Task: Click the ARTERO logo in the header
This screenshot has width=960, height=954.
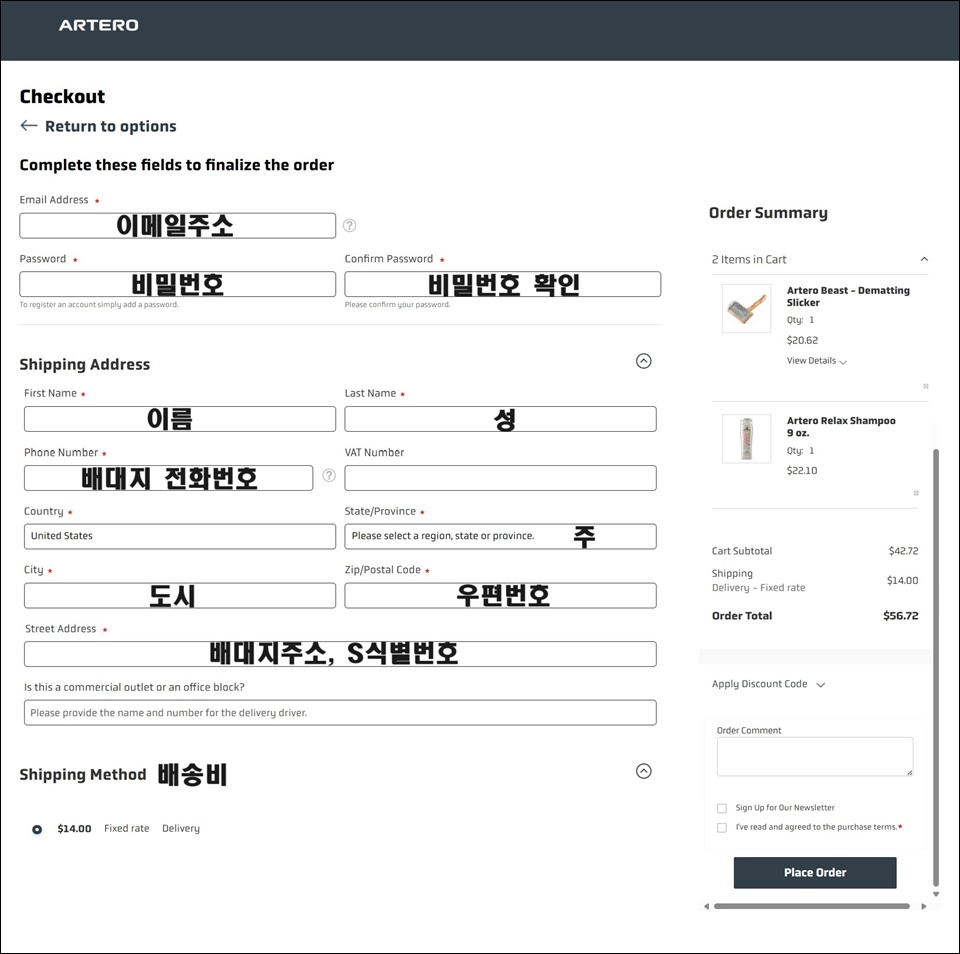Action: (x=99, y=25)
